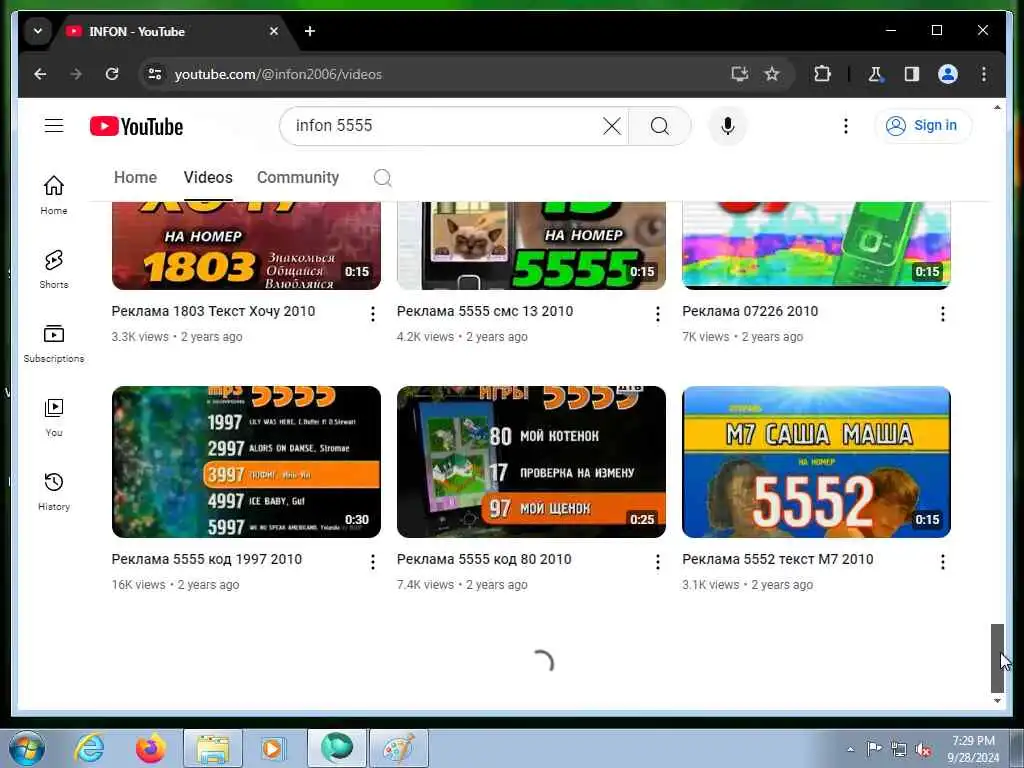The height and width of the screenshot is (768, 1024).
Task: Open options menu for 5555 код 1997 video
Action: pyautogui.click(x=373, y=562)
